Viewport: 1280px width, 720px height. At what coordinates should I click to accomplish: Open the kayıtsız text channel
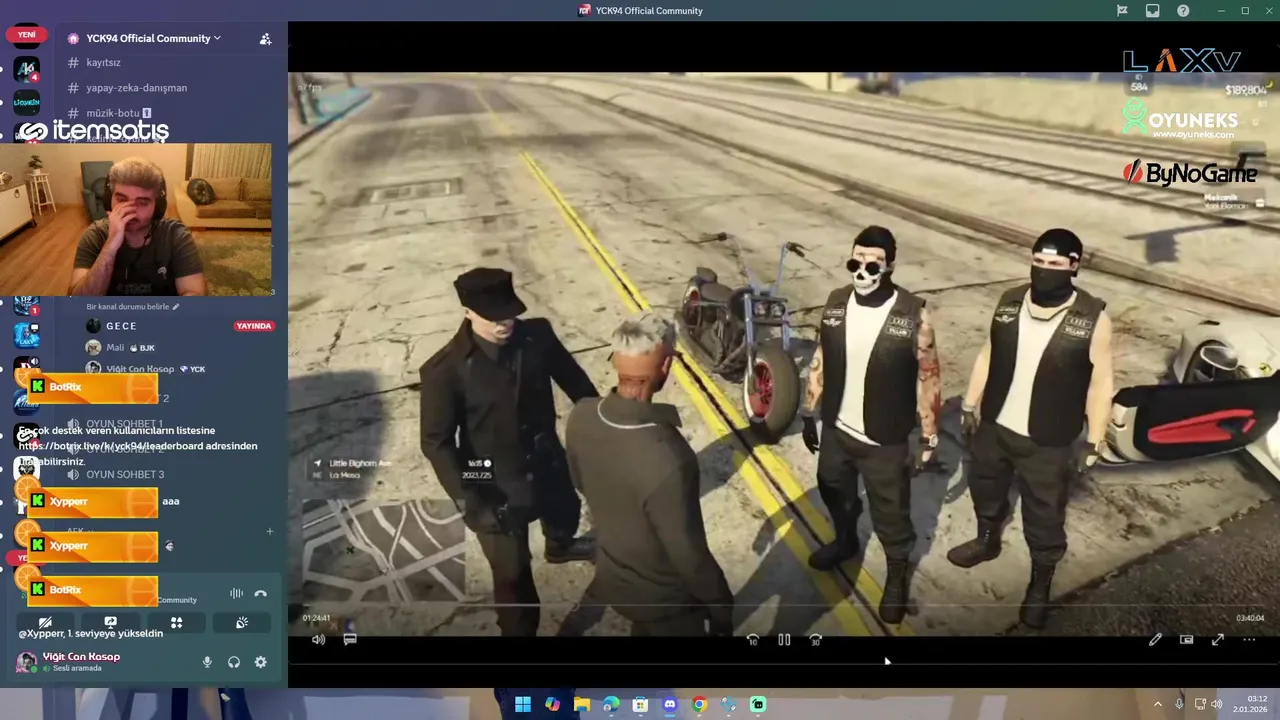click(x=103, y=62)
